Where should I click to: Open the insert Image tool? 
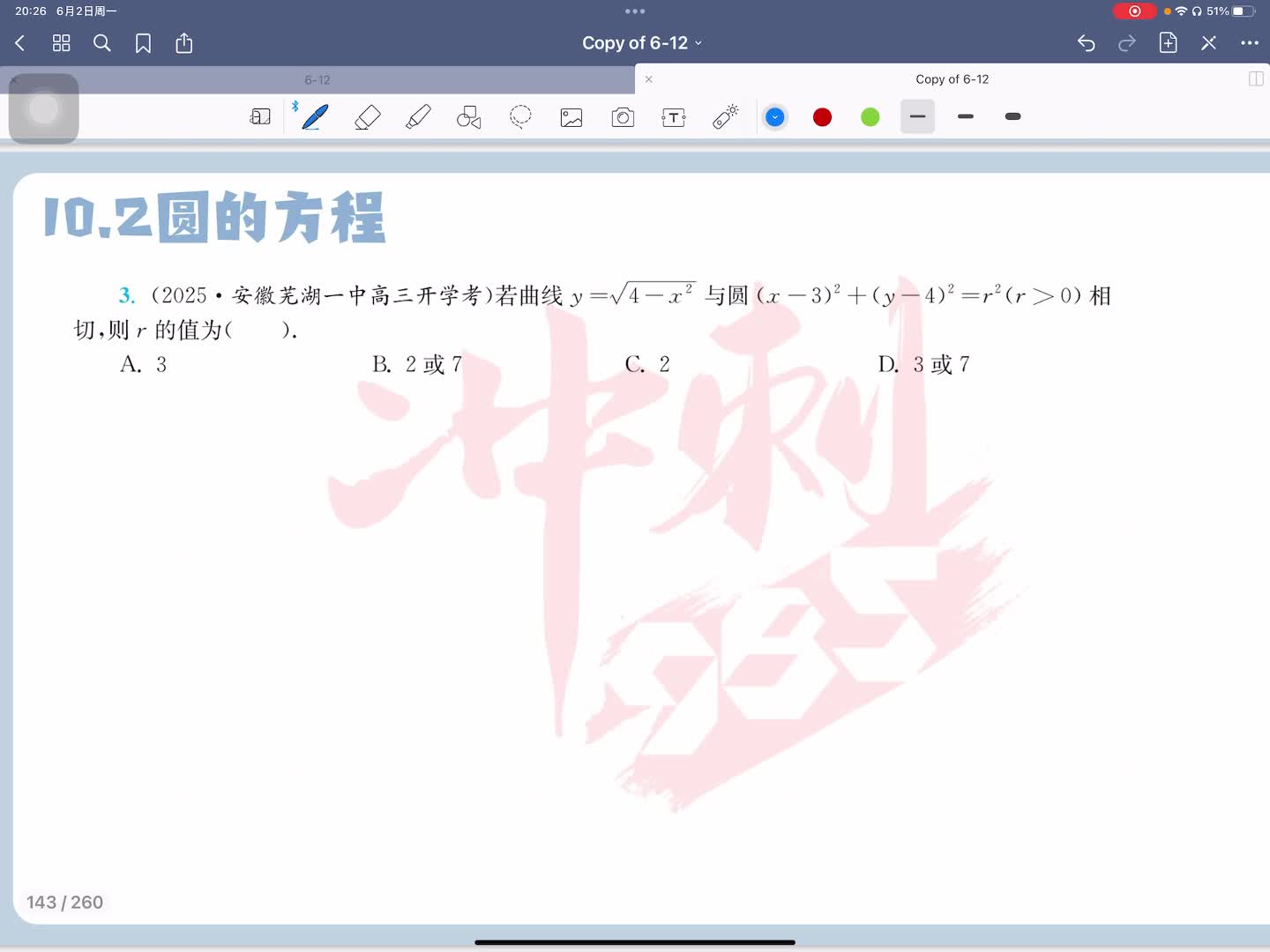click(x=571, y=117)
